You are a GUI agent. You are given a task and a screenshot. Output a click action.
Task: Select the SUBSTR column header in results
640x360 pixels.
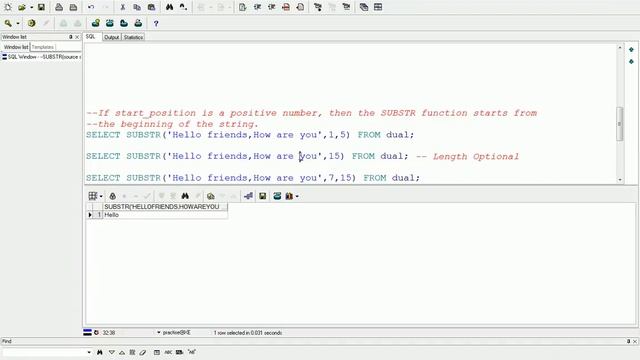click(165, 207)
